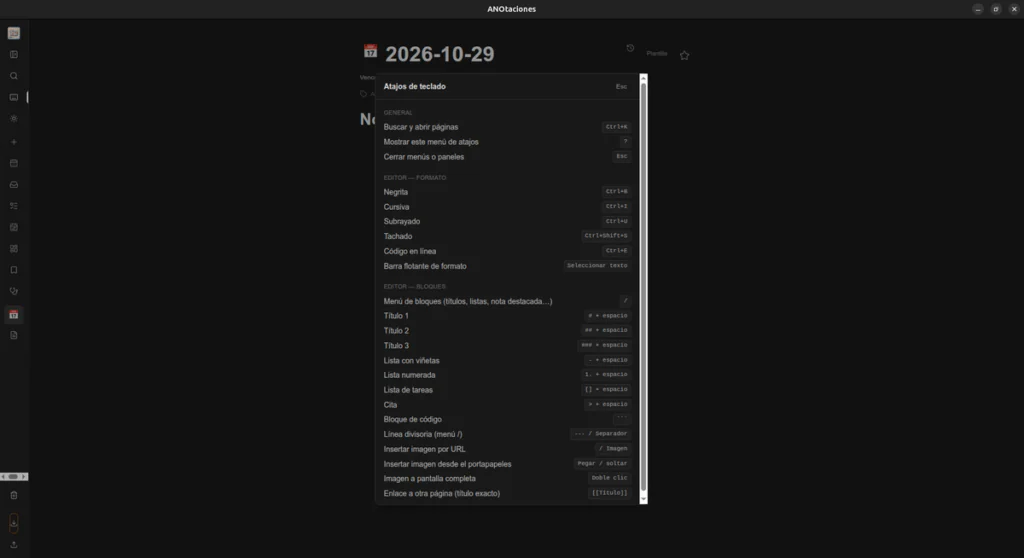Click the 'Lista con viñetas' label
The width and height of the screenshot is (1024, 558).
click(x=411, y=361)
